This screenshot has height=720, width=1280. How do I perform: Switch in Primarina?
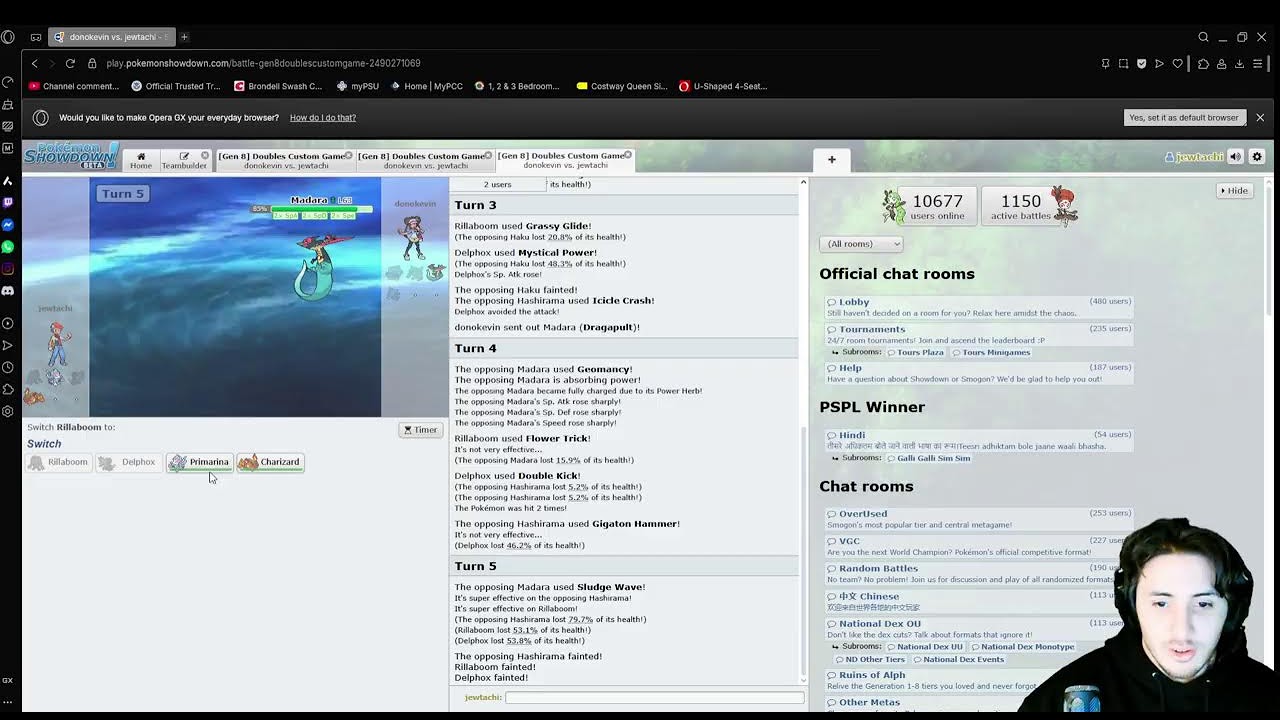pyautogui.click(x=199, y=462)
